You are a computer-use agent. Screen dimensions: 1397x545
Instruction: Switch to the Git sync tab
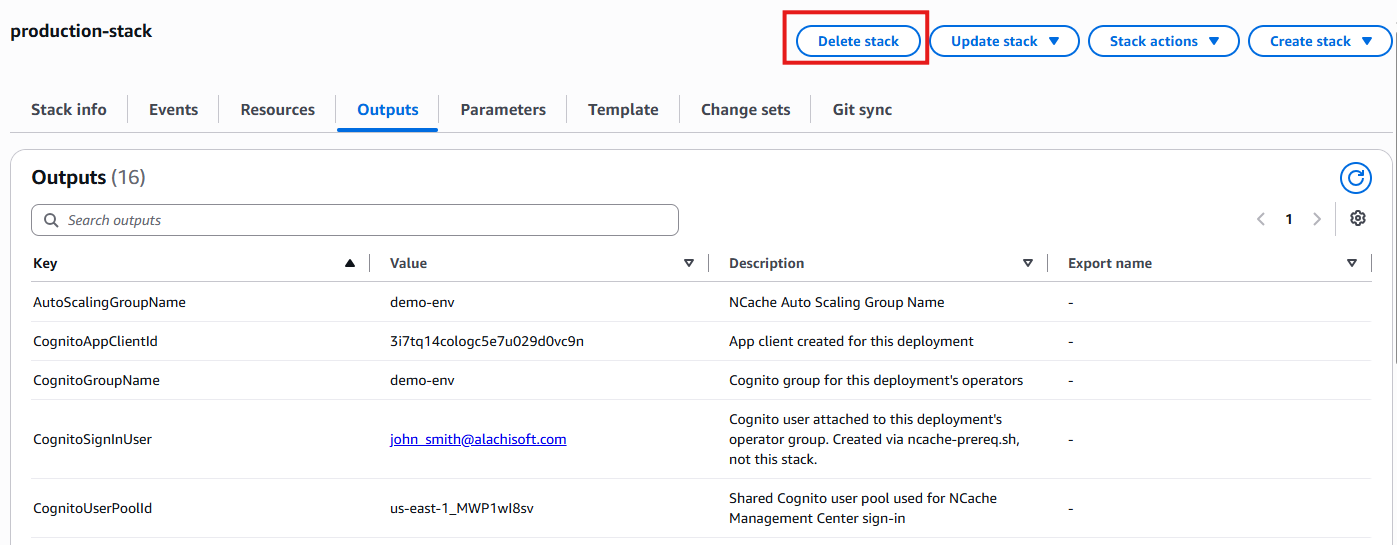pyautogui.click(x=862, y=110)
